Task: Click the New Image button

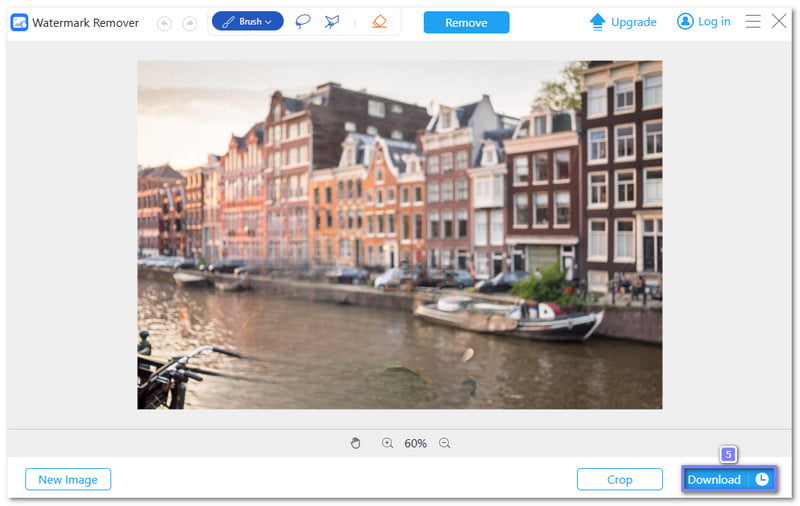Action: 68,479
